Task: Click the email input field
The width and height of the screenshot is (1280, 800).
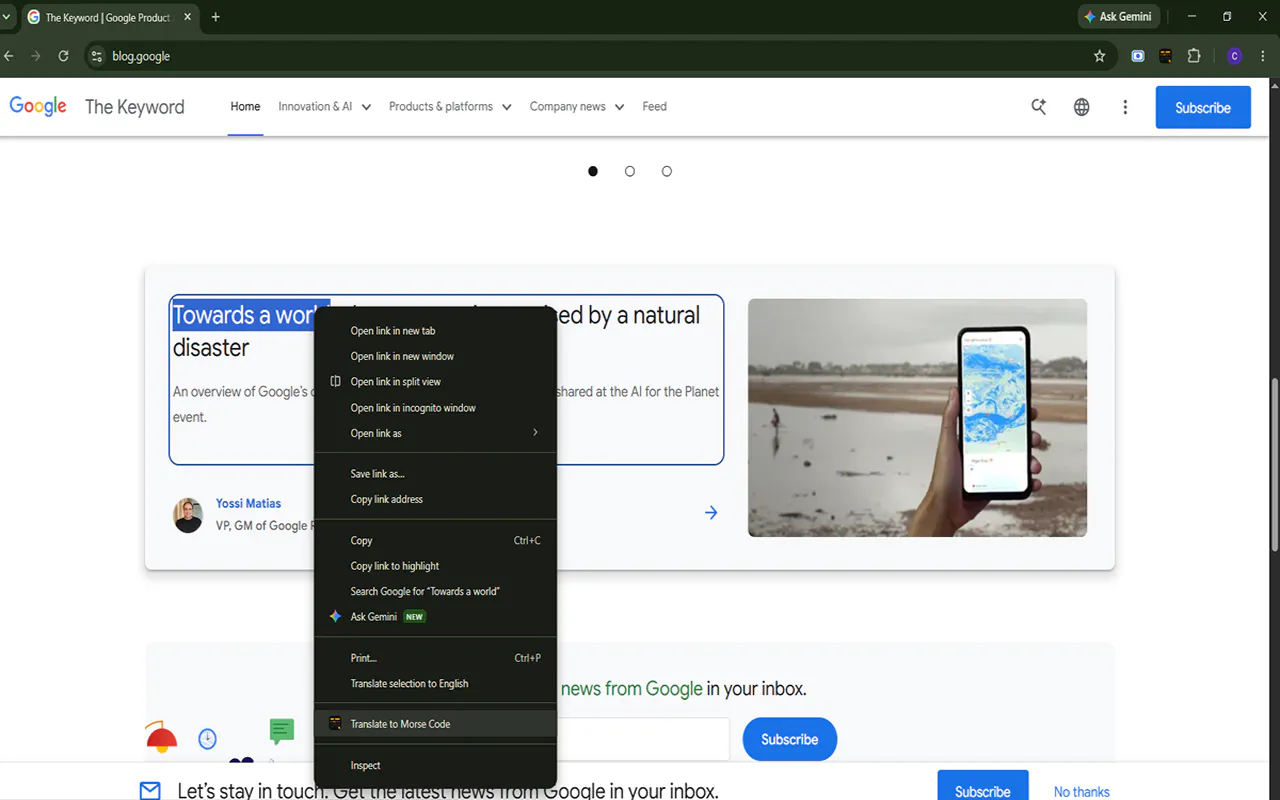Action: [643, 739]
